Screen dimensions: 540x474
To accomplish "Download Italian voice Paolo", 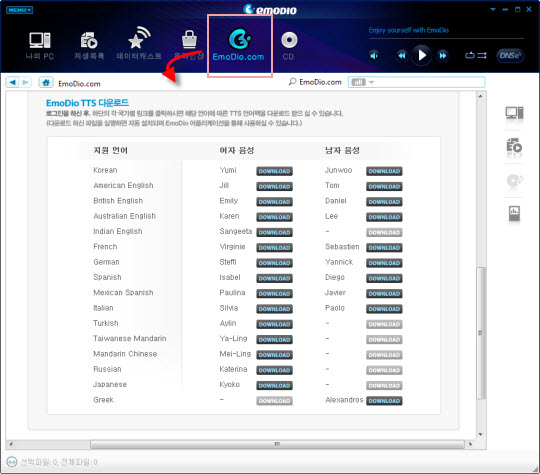I will click(384, 309).
